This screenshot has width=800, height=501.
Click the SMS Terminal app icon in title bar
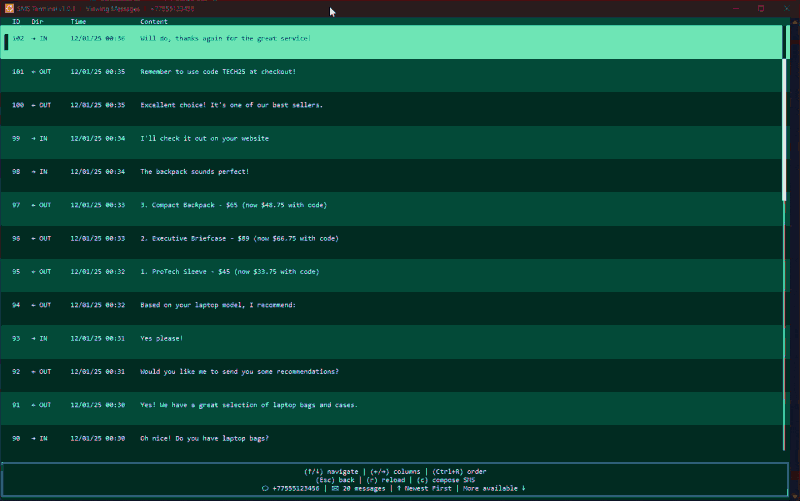pos(8,9)
